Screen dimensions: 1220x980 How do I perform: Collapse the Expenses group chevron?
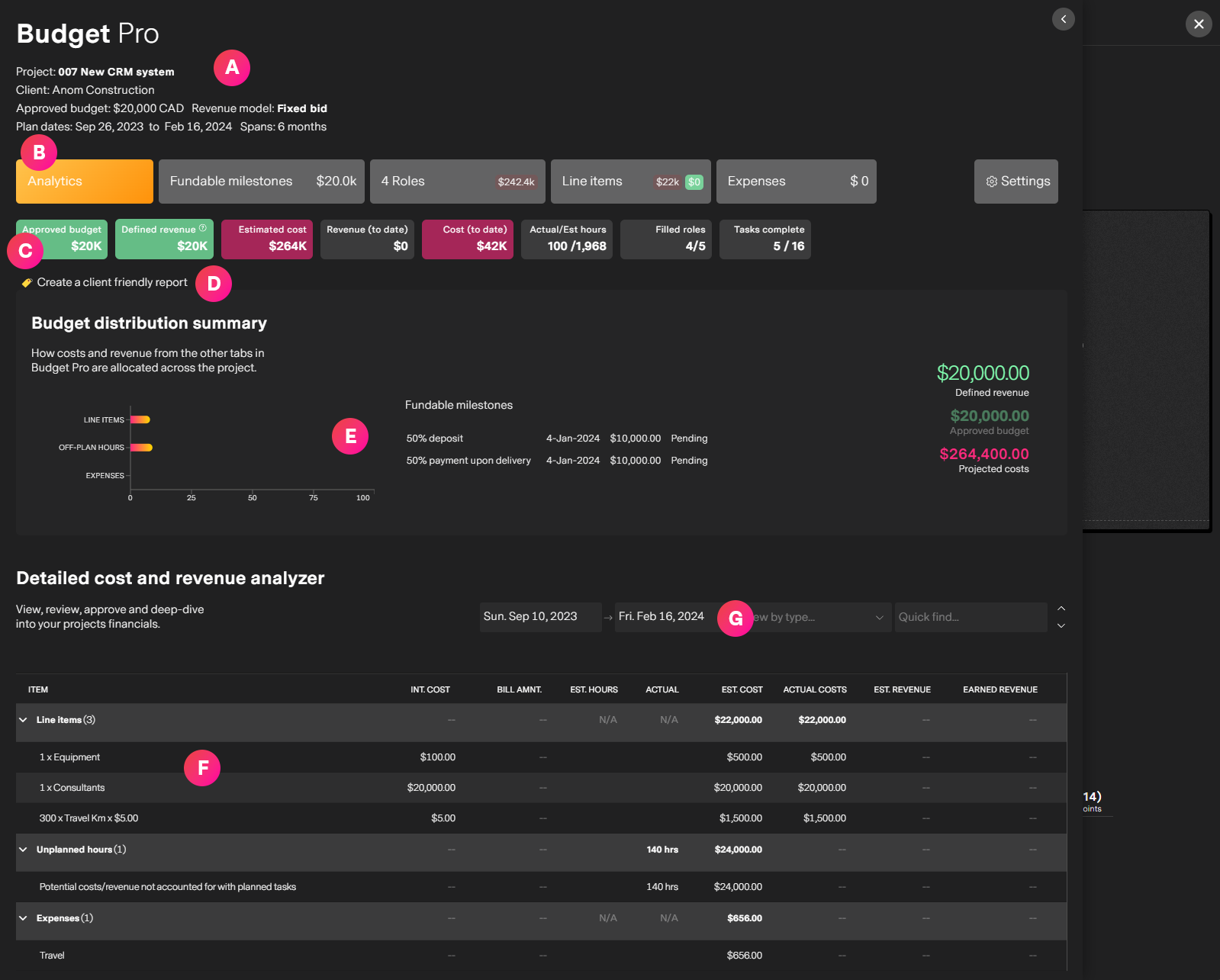23,918
